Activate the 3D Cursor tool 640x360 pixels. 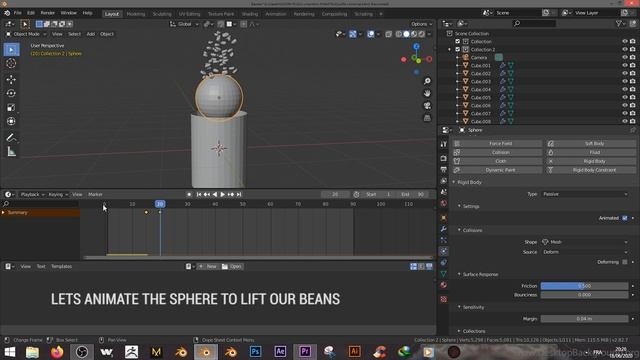(x=11, y=63)
